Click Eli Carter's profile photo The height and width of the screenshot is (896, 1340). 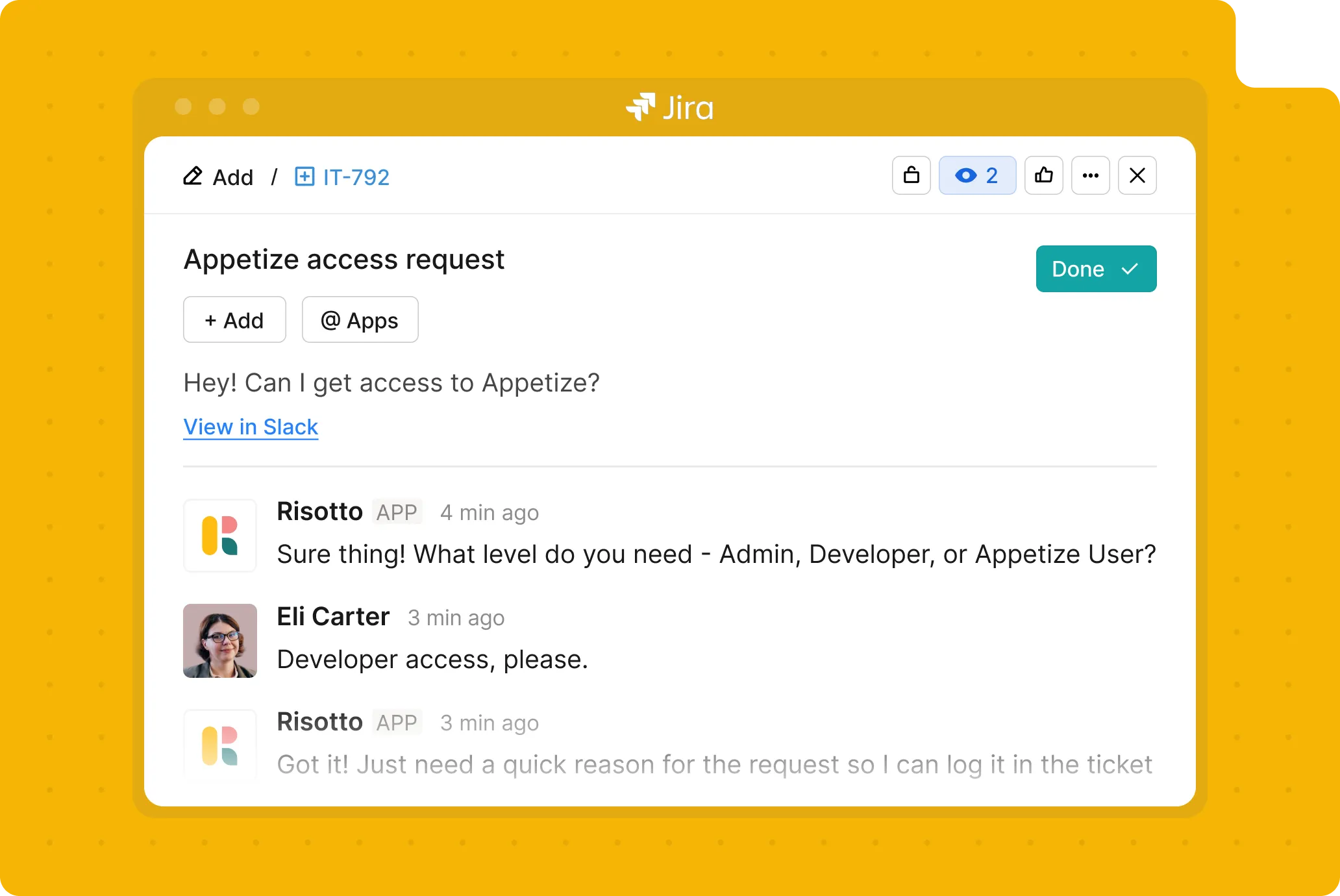tap(220, 641)
